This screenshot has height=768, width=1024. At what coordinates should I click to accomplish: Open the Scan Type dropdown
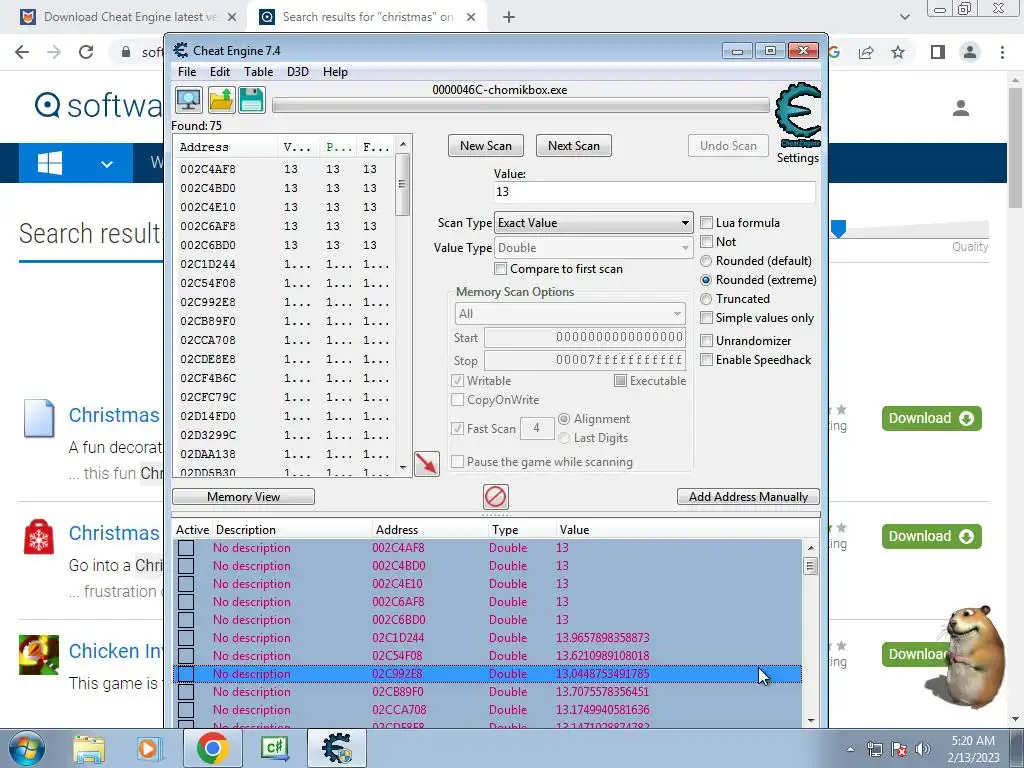point(594,223)
